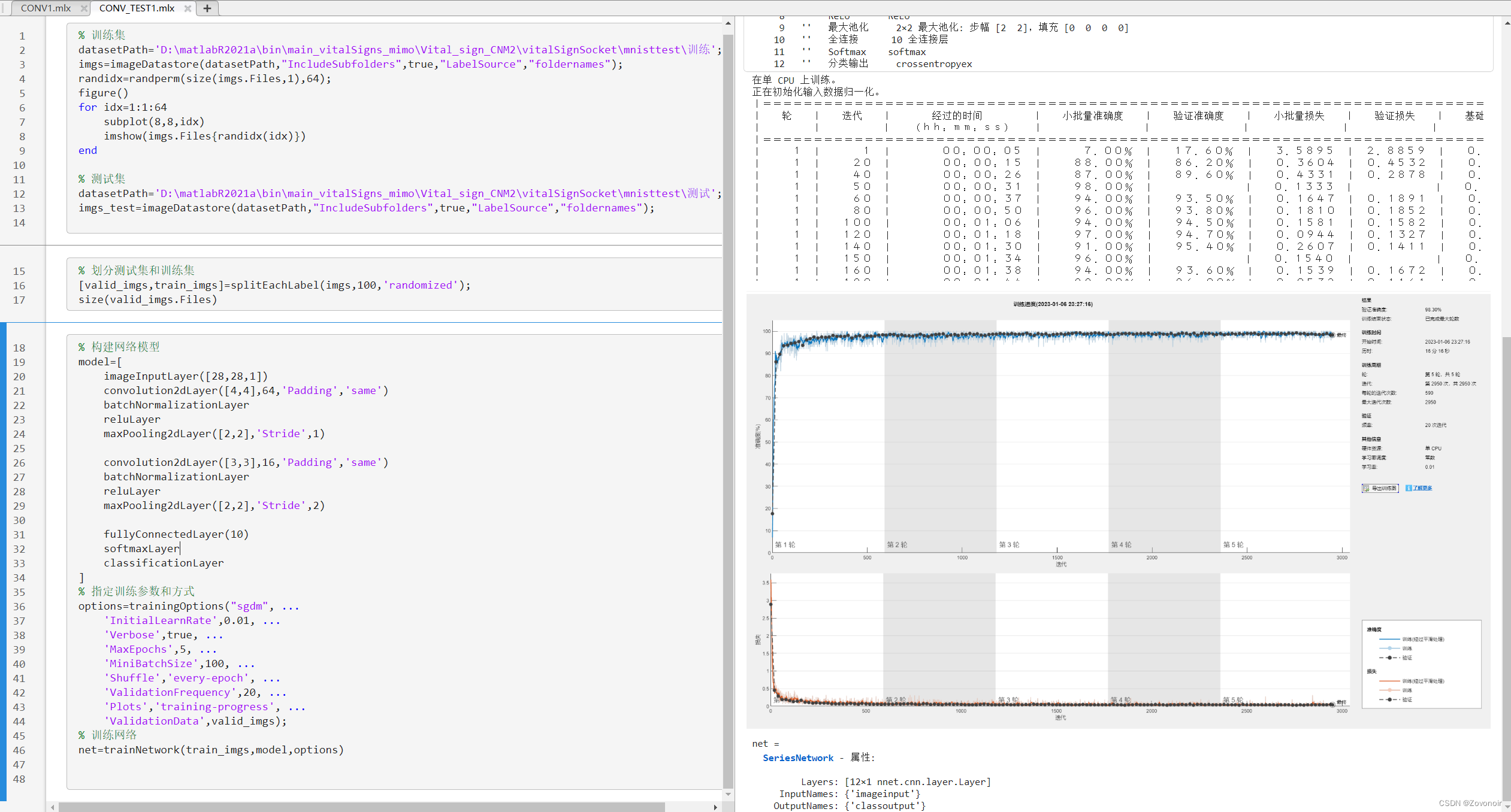Open a new tab with plus button
The height and width of the screenshot is (812, 1511).
coord(207,8)
